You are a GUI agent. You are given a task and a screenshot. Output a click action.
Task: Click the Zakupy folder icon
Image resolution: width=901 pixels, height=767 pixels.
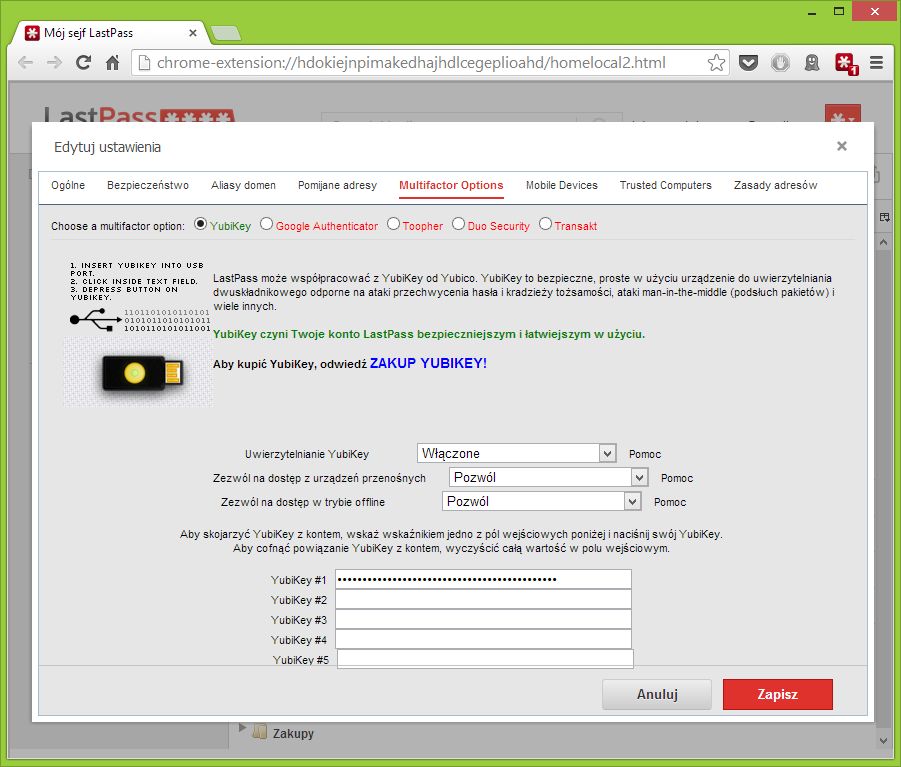[x=260, y=731]
